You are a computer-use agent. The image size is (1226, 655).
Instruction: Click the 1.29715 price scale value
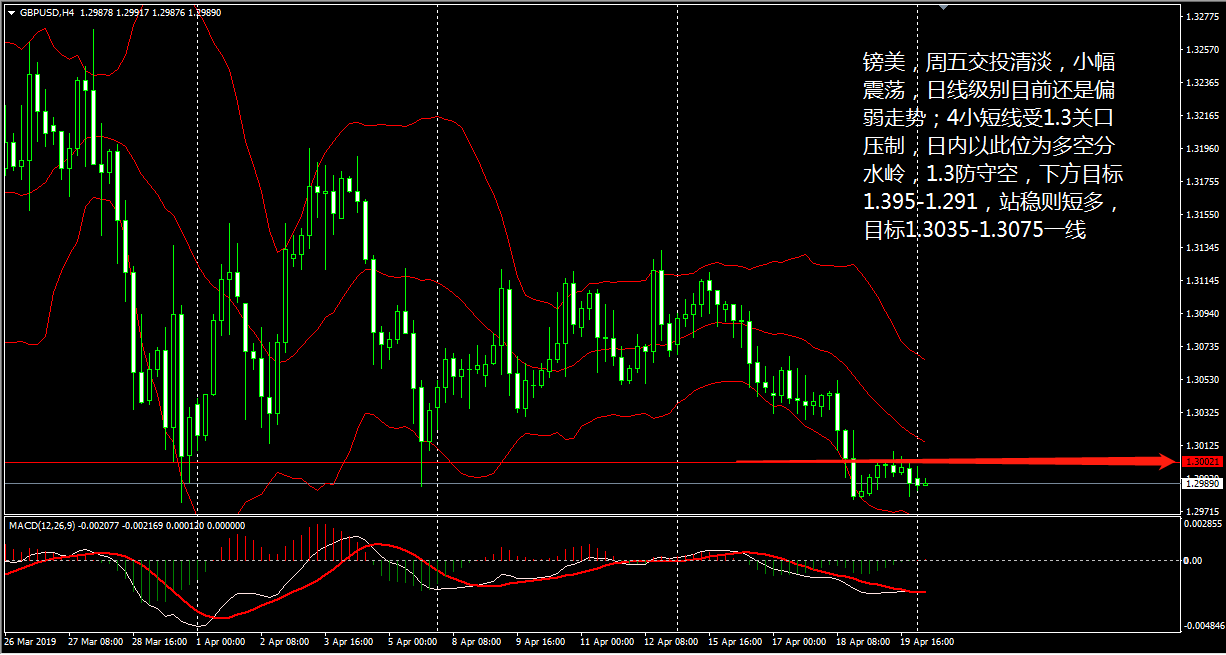1201,511
